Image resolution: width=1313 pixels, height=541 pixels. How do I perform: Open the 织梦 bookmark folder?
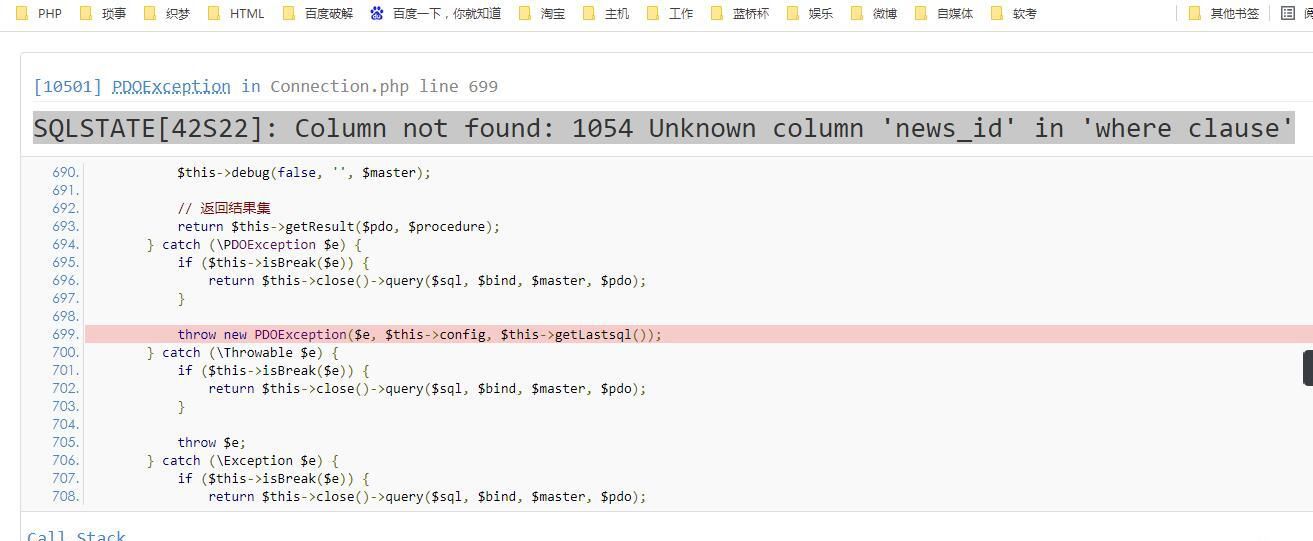point(167,13)
